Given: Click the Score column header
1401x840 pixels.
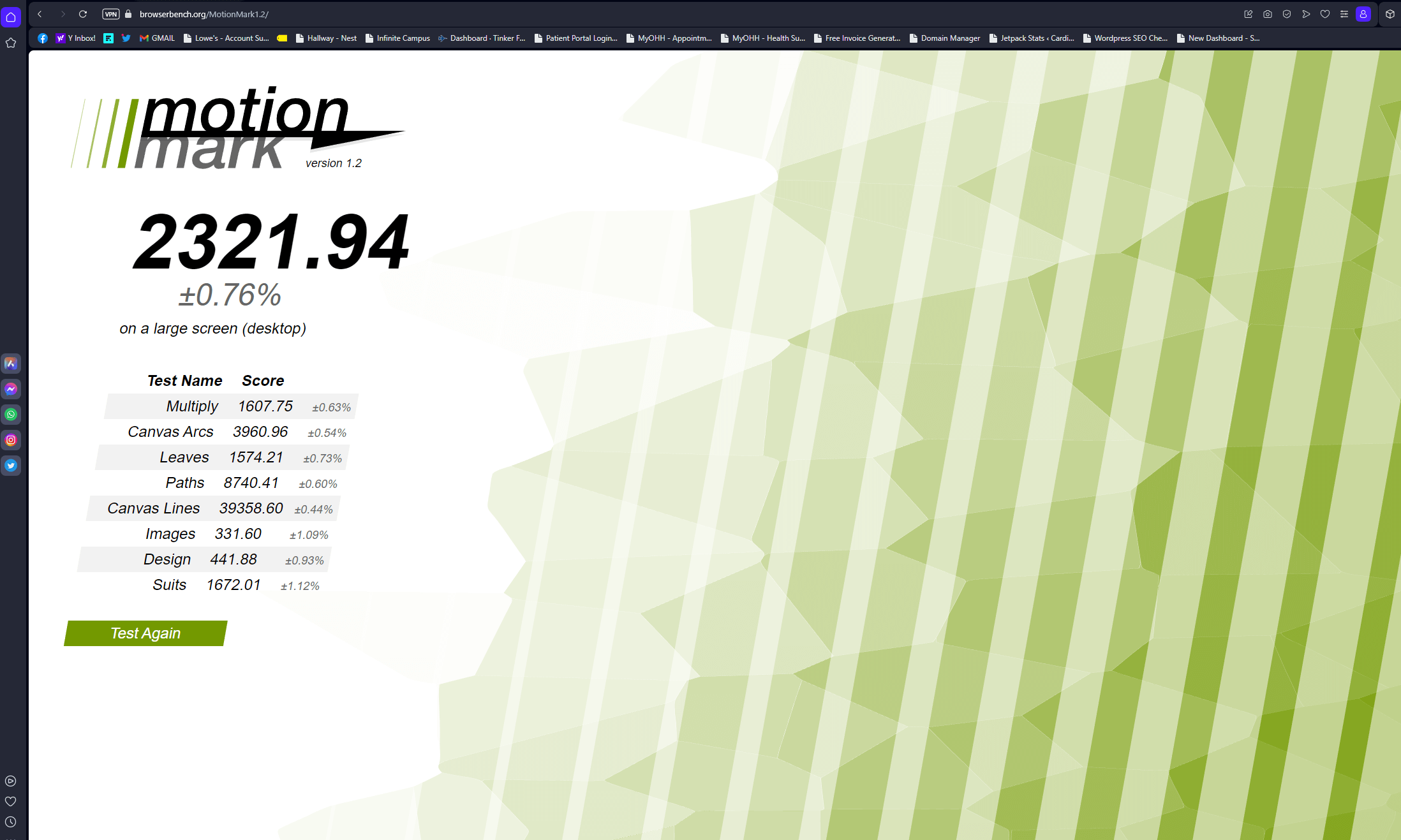Looking at the screenshot, I should click(x=263, y=381).
